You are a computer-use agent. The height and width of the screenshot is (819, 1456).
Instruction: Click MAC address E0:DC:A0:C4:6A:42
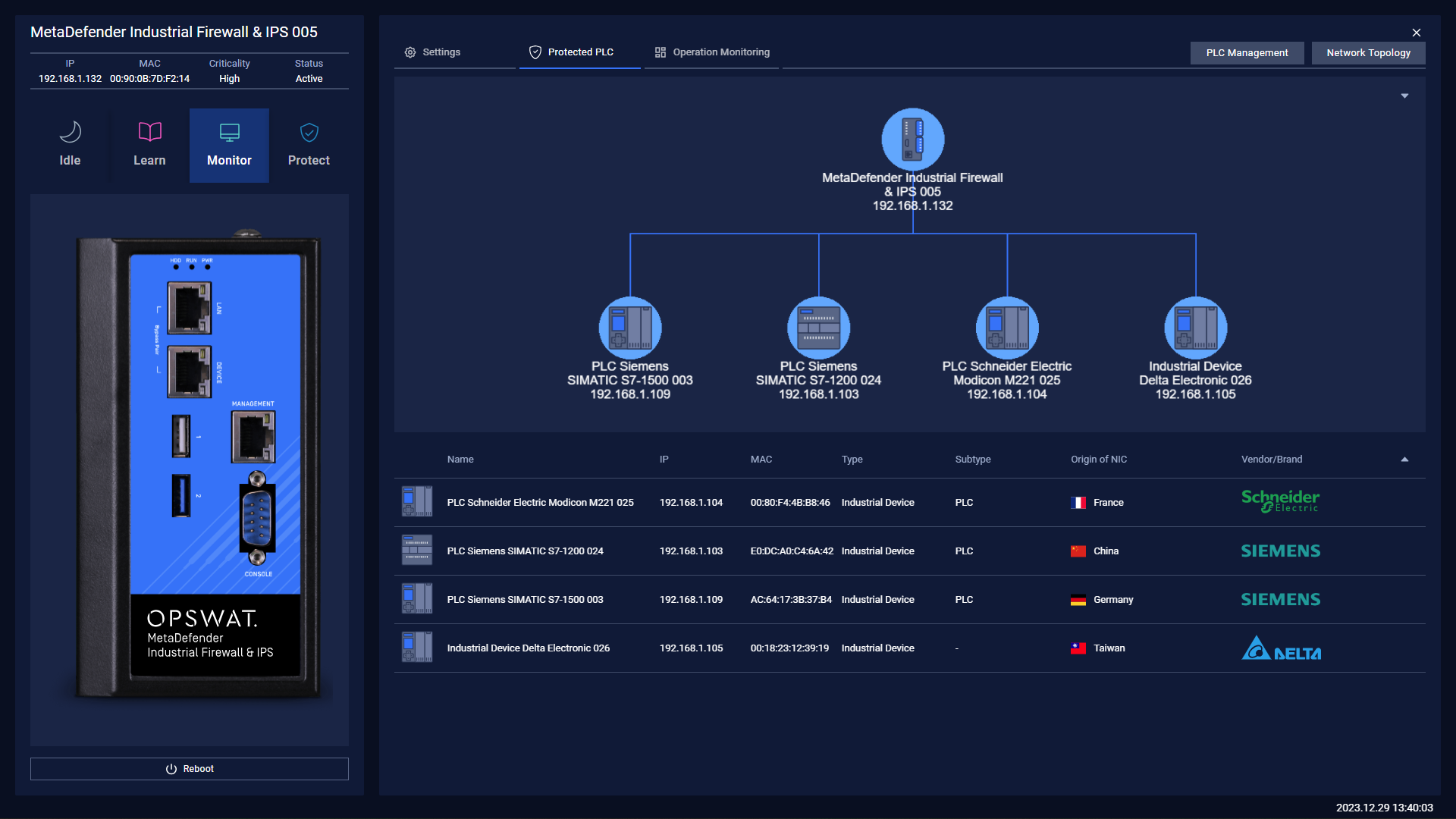tap(792, 551)
